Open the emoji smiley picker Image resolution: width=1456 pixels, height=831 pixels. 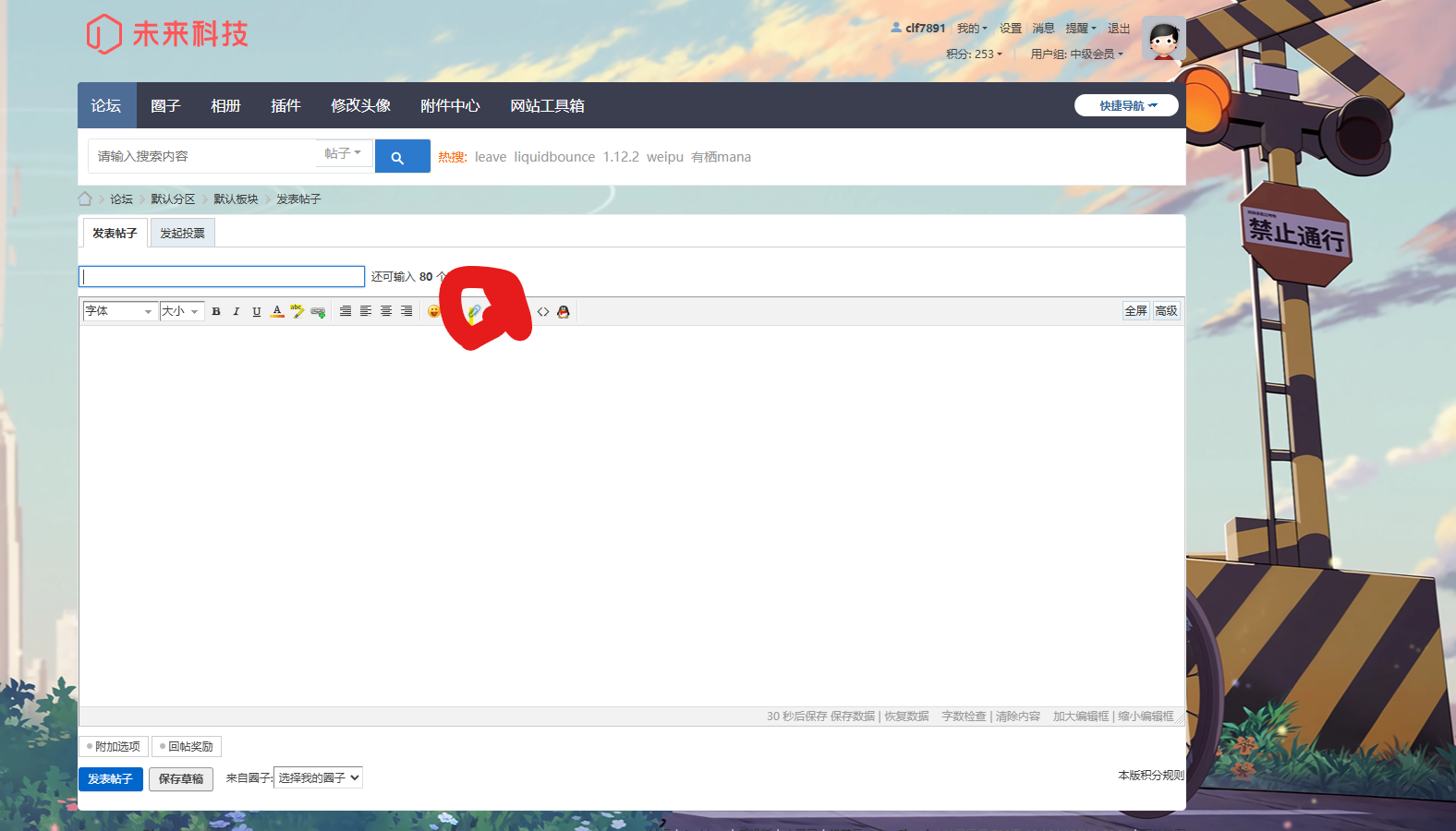click(x=433, y=312)
